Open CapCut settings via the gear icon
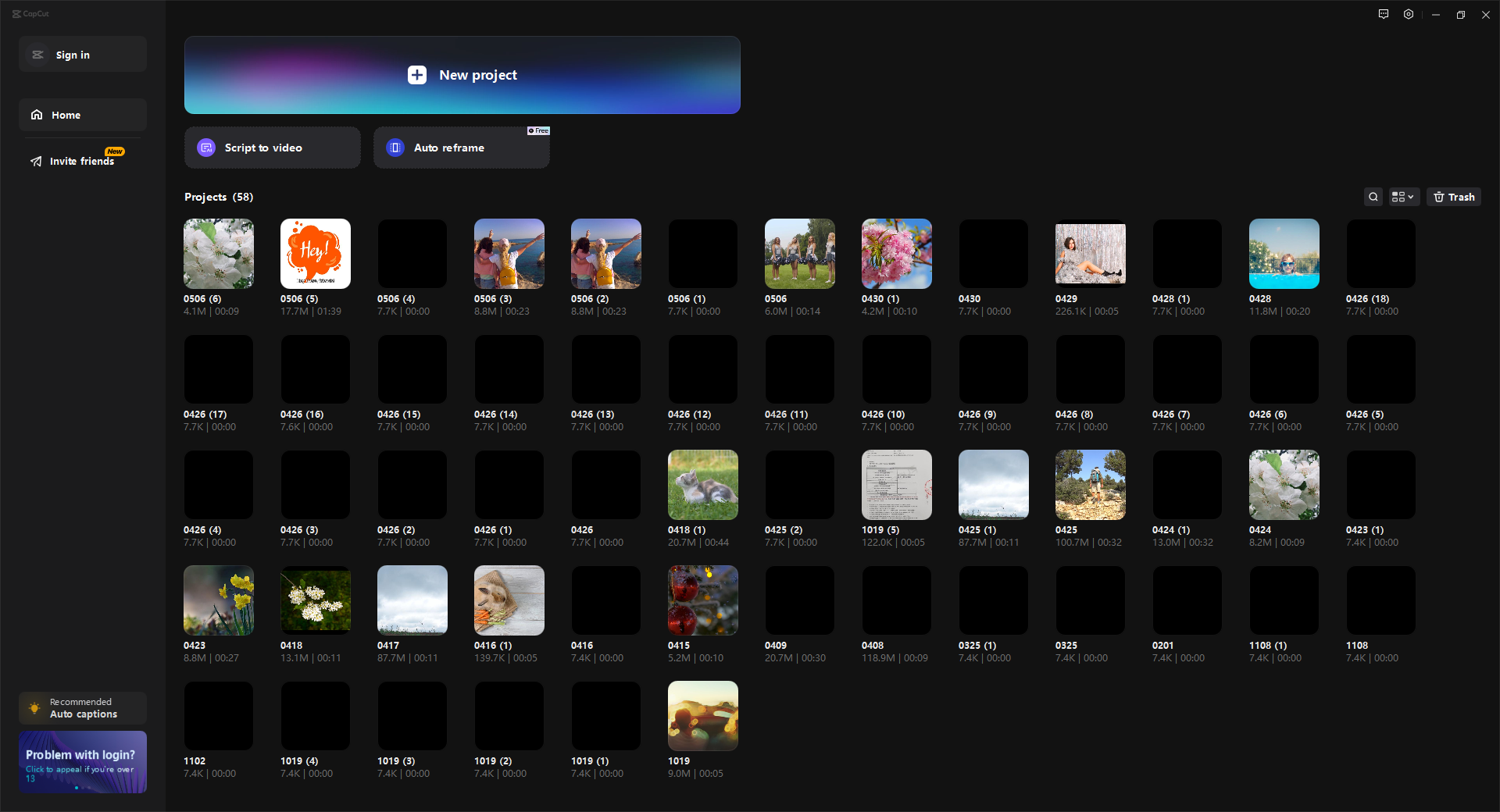 pyautogui.click(x=1409, y=14)
